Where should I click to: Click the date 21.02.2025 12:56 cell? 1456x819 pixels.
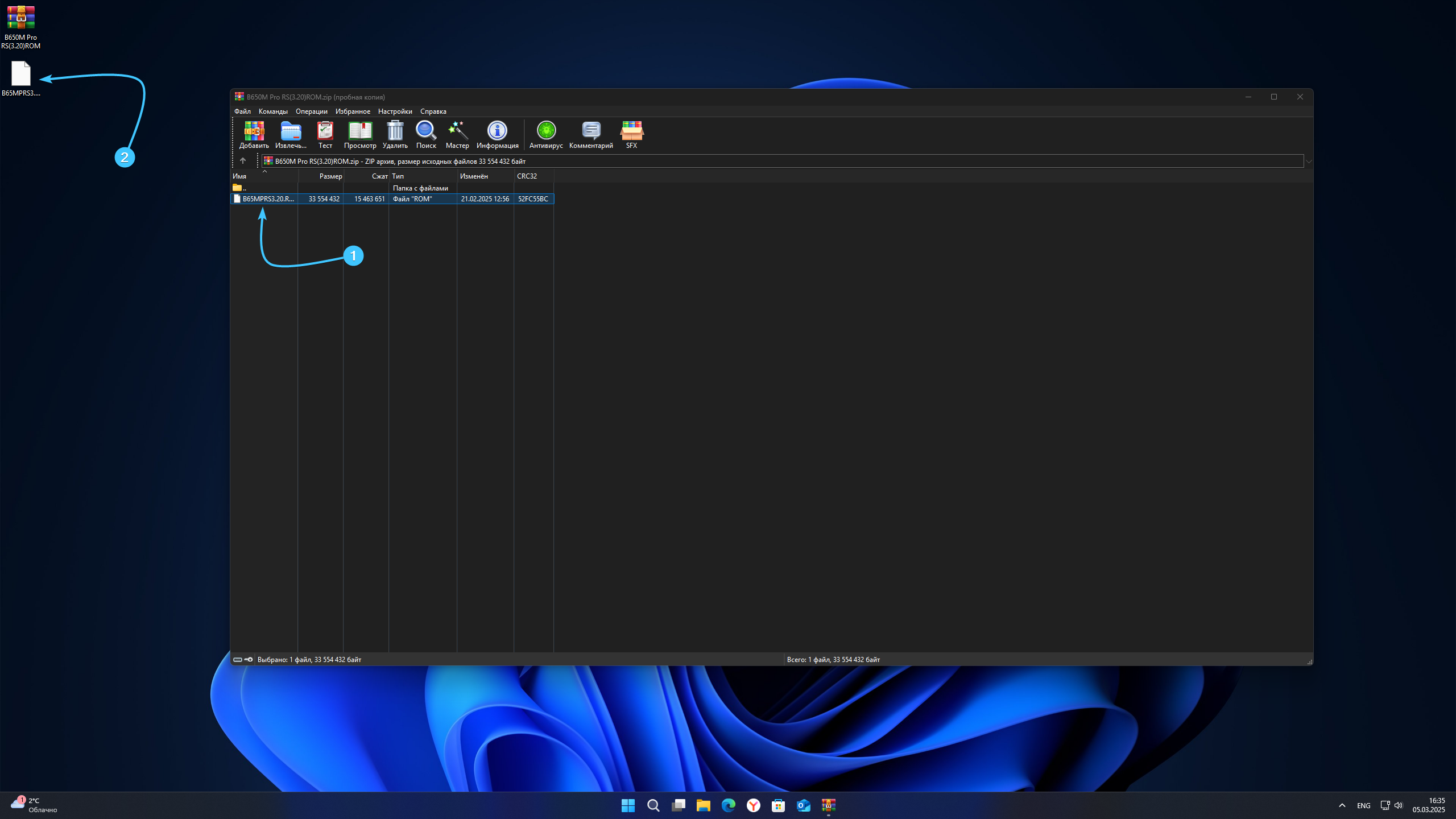click(485, 199)
